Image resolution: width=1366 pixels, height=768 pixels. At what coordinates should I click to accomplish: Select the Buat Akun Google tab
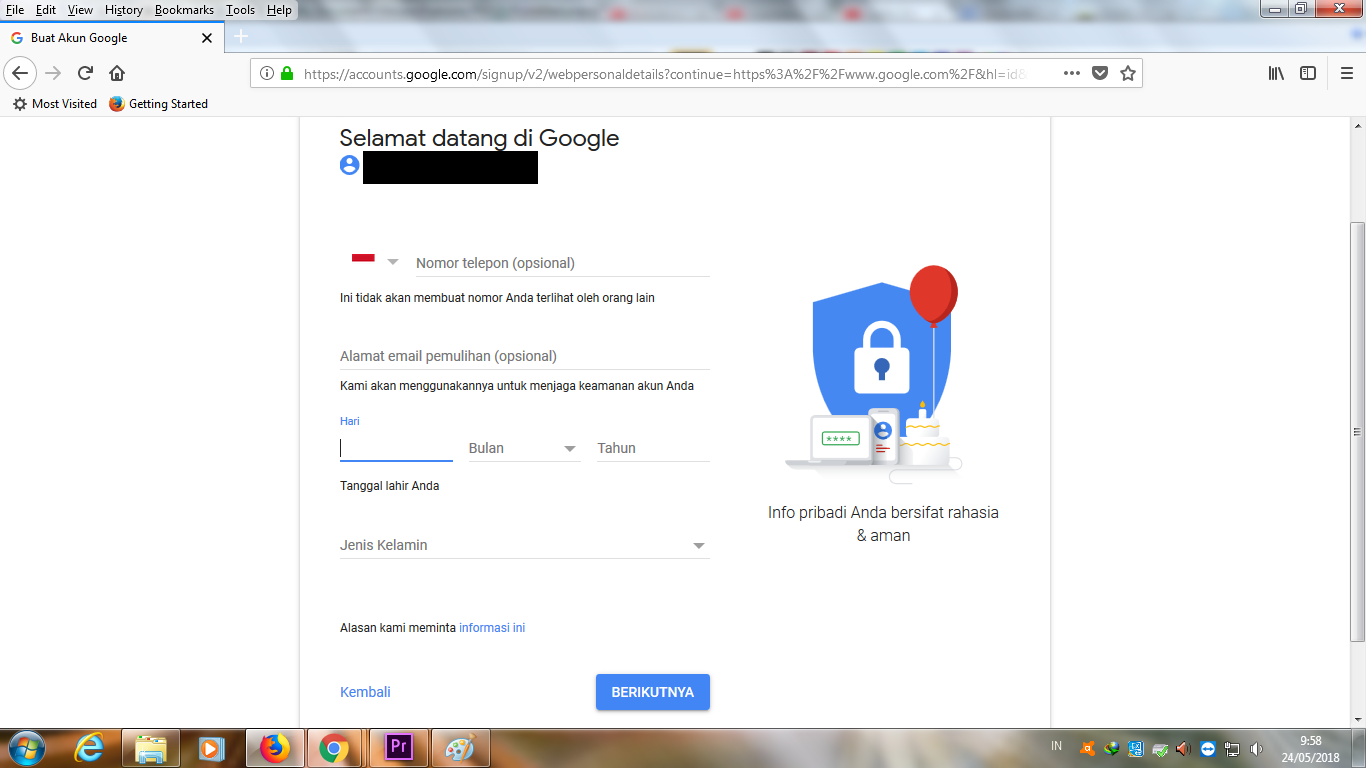point(112,38)
